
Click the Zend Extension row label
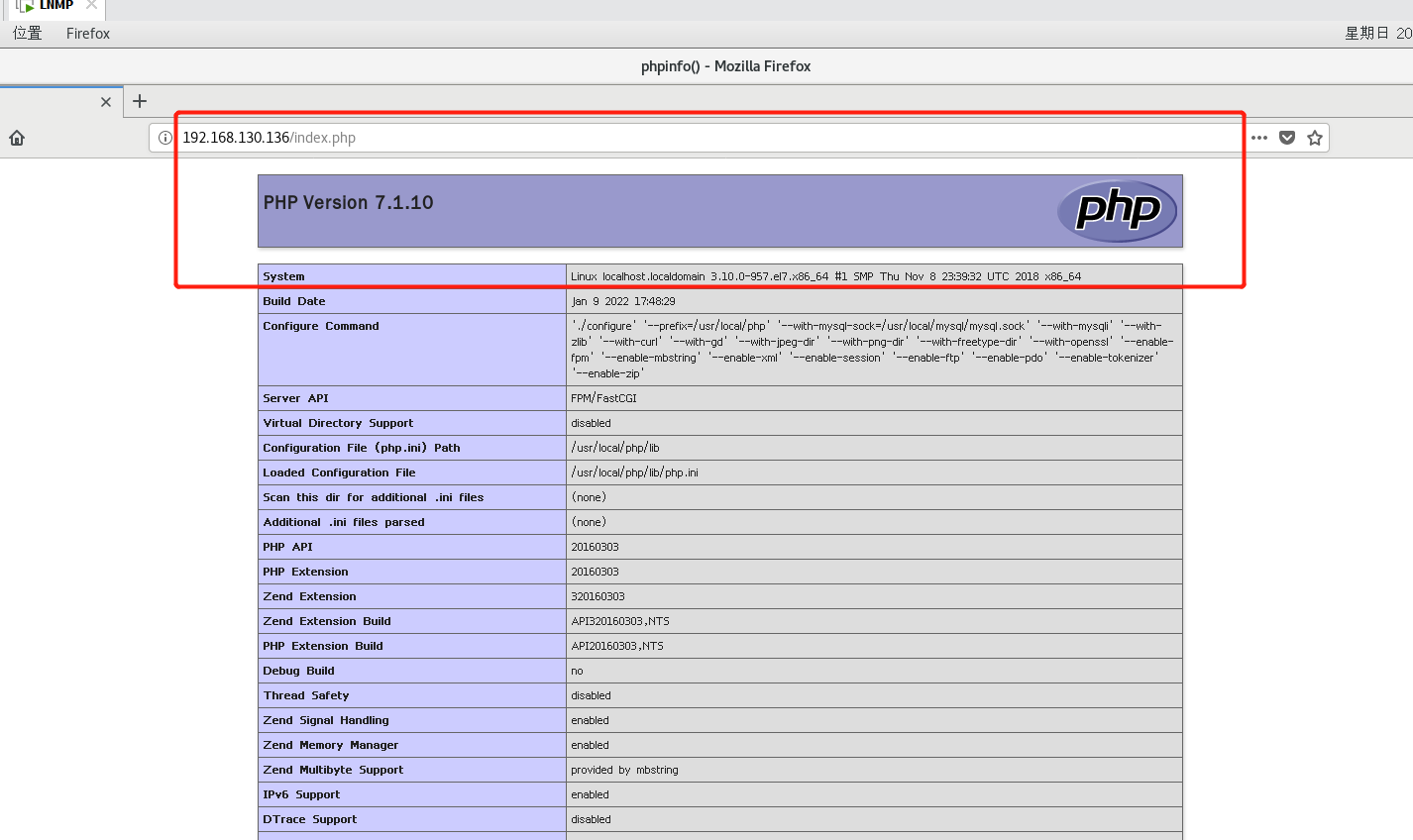[x=309, y=596]
